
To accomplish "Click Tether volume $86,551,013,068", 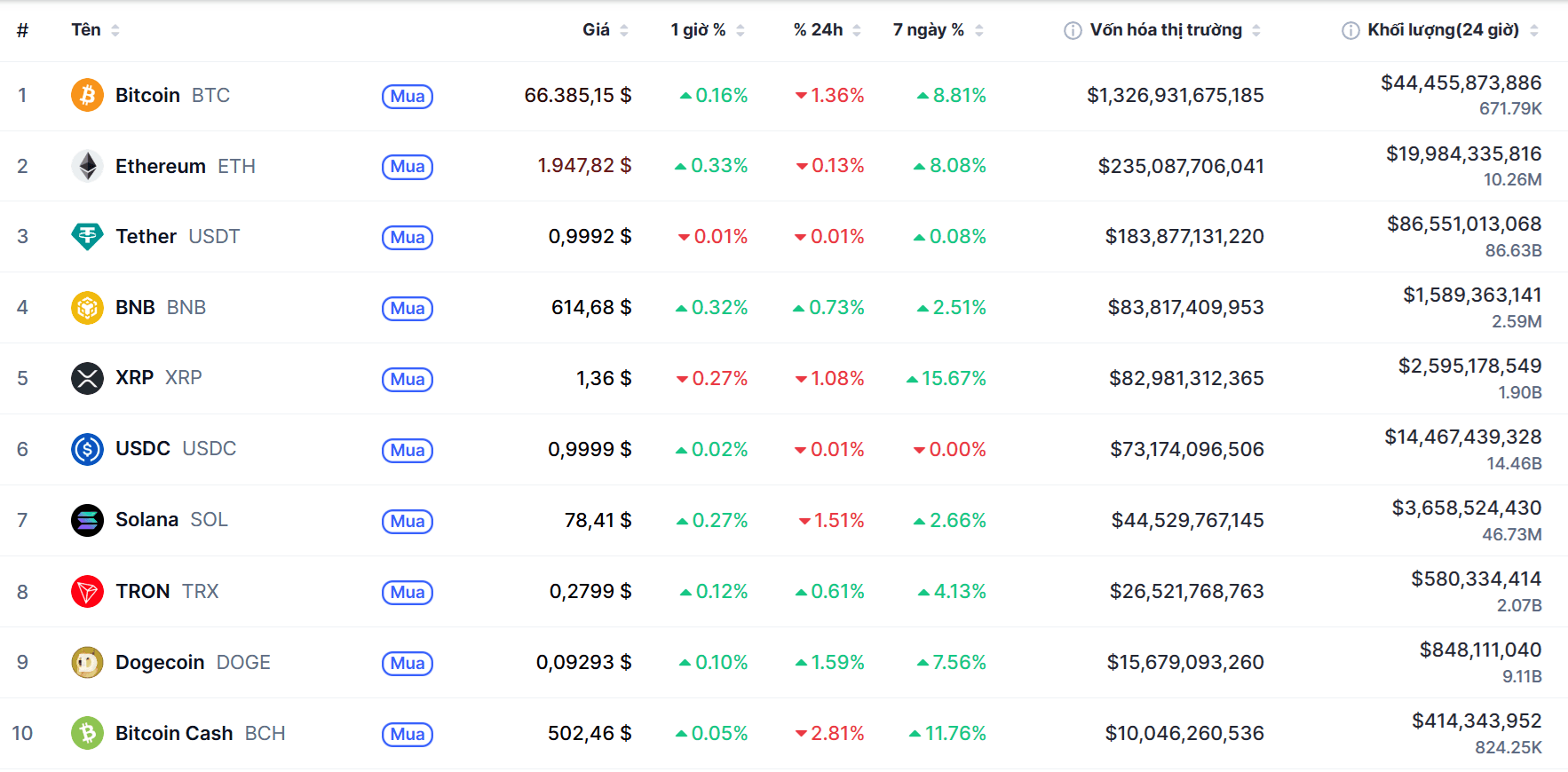I will tap(1464, 224).
